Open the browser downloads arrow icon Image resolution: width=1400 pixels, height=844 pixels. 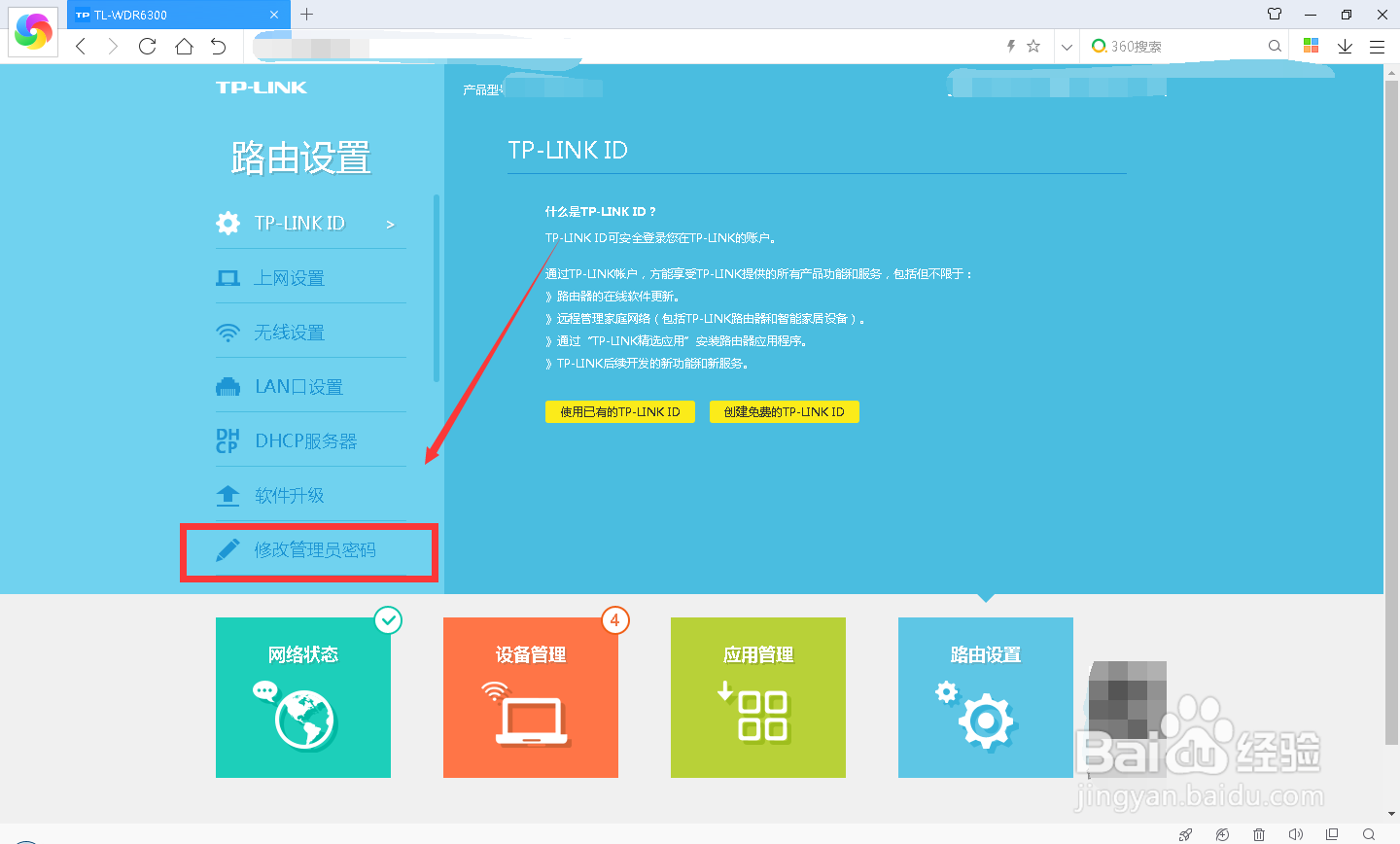(x=1345, y=46)
